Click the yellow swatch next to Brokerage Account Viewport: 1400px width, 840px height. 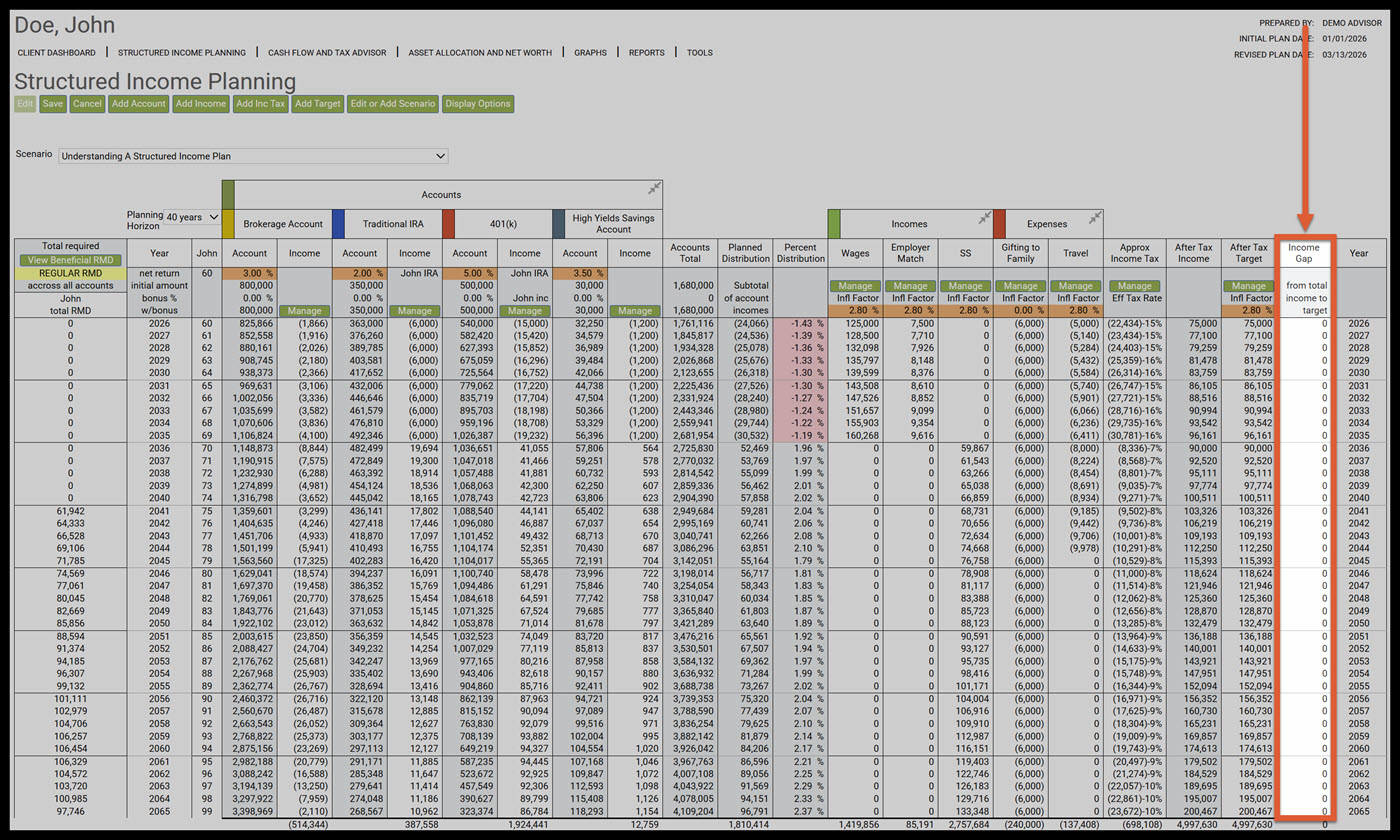227,223
